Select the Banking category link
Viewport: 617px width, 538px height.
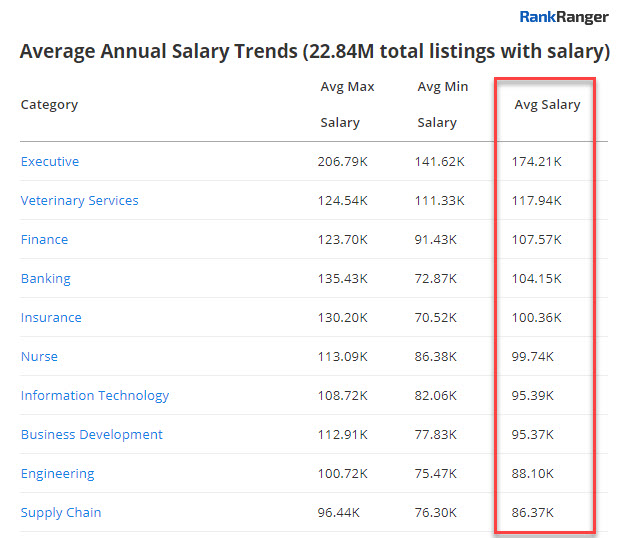pyautogui.click(x=46, y=279)
